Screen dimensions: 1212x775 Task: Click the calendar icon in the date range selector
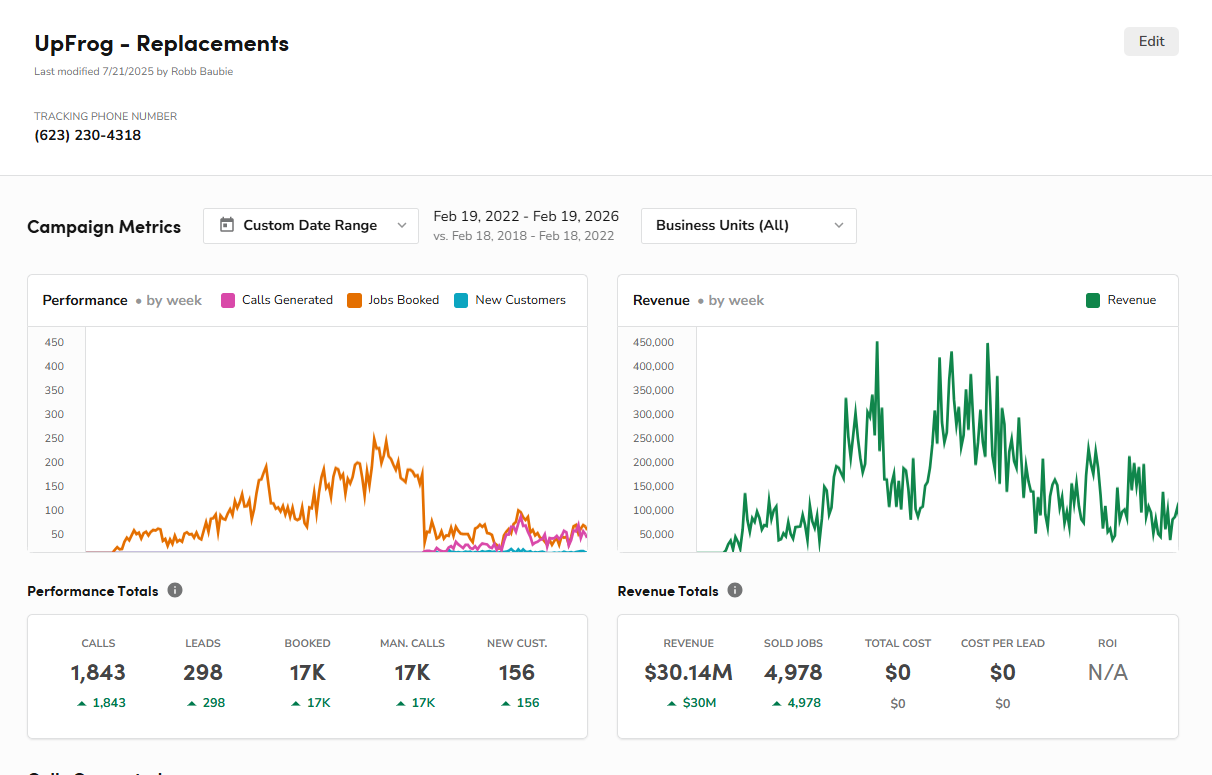[226, 226]
